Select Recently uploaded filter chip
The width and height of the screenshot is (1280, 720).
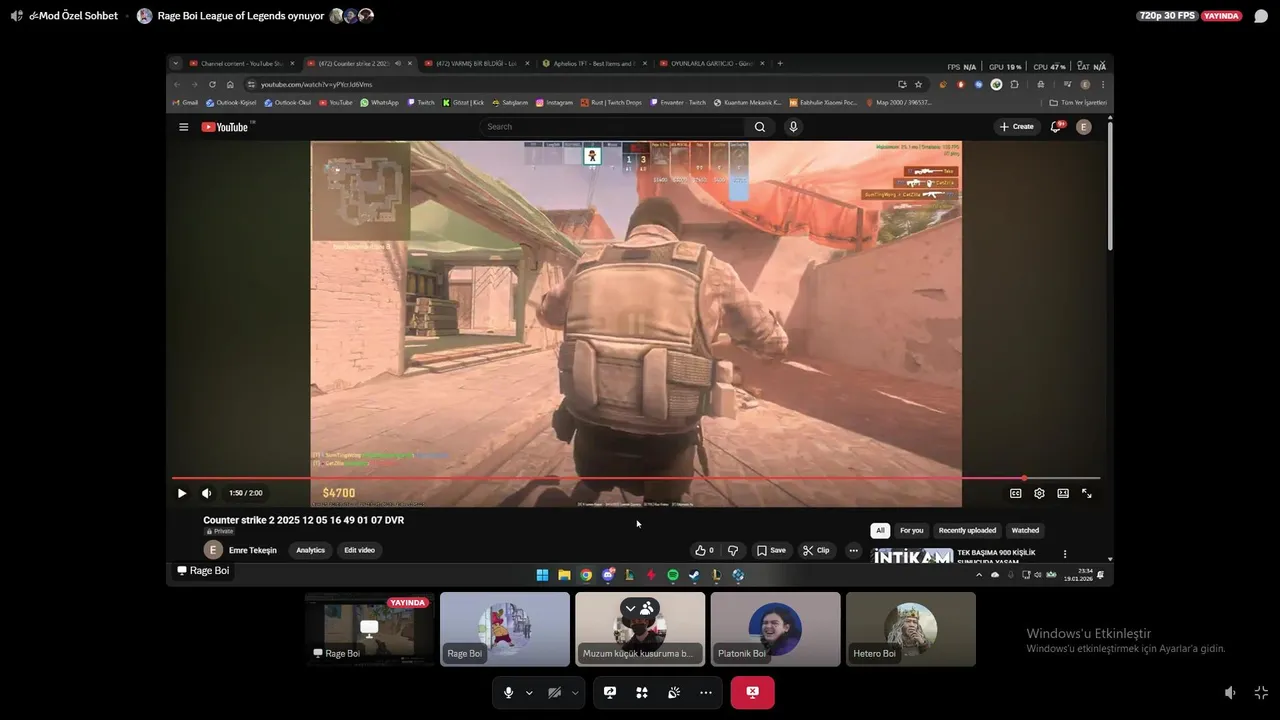967,531
